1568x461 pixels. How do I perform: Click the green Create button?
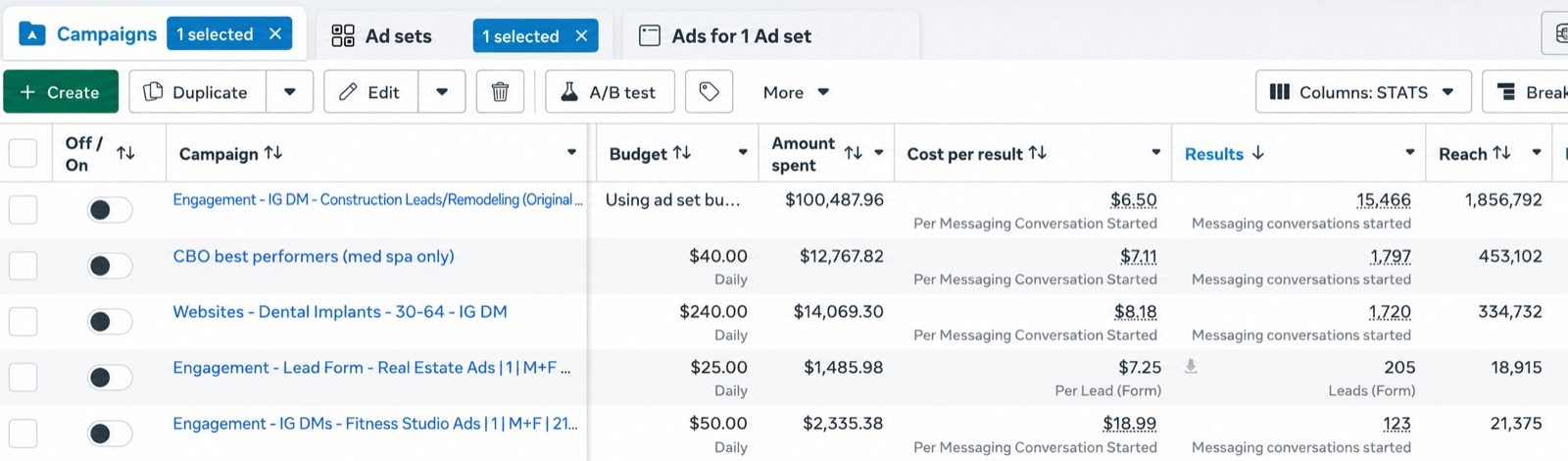click(x=61, y=92)
